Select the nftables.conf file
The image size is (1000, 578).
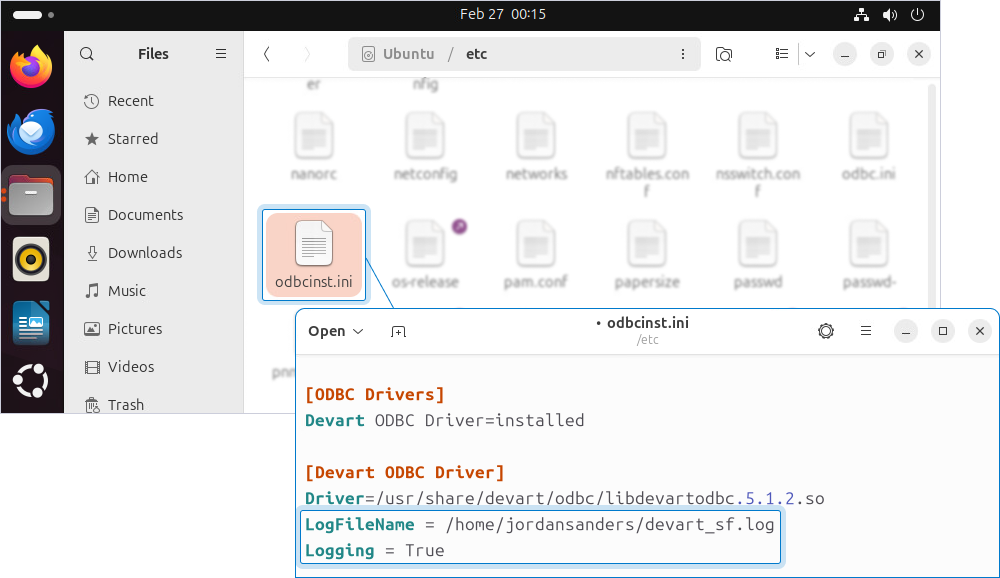coord(647,153)
